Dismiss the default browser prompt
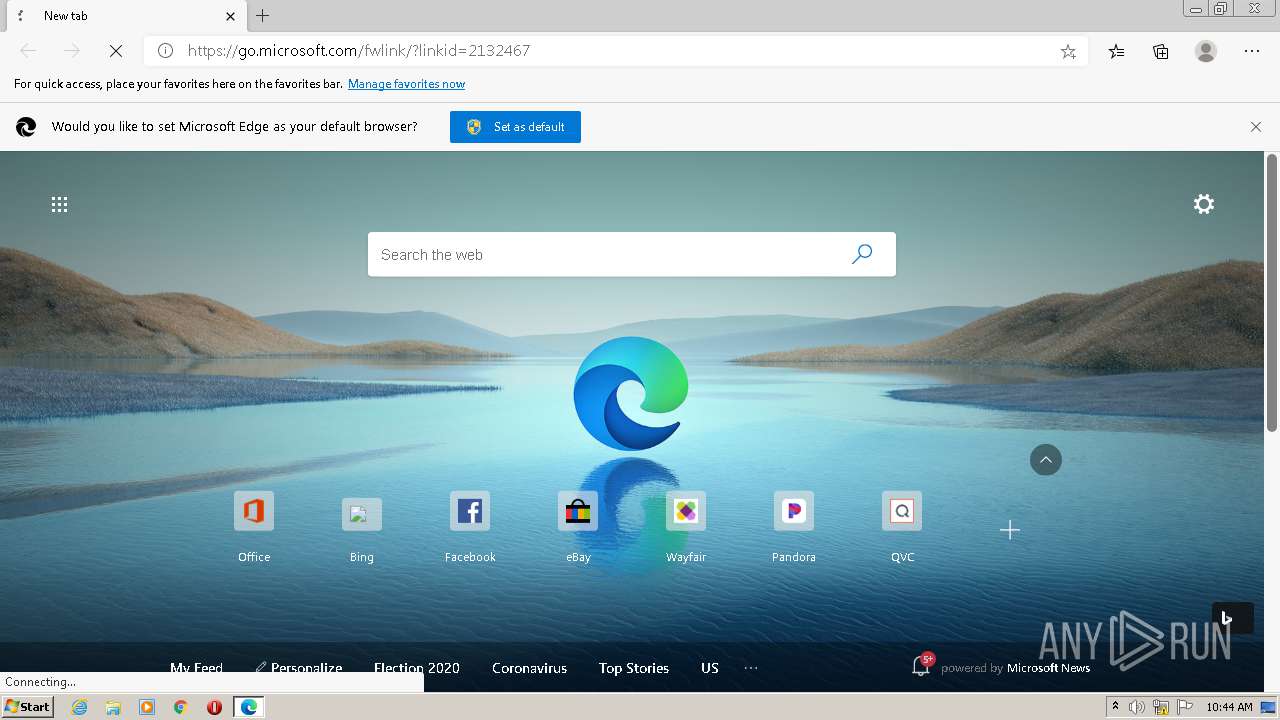 tap(1256, 127)
